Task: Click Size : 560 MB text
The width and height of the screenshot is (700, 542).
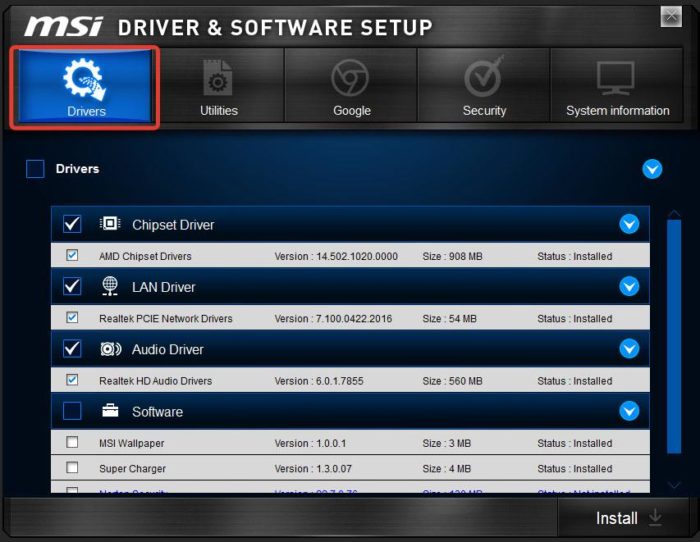Action: [452, 381]
